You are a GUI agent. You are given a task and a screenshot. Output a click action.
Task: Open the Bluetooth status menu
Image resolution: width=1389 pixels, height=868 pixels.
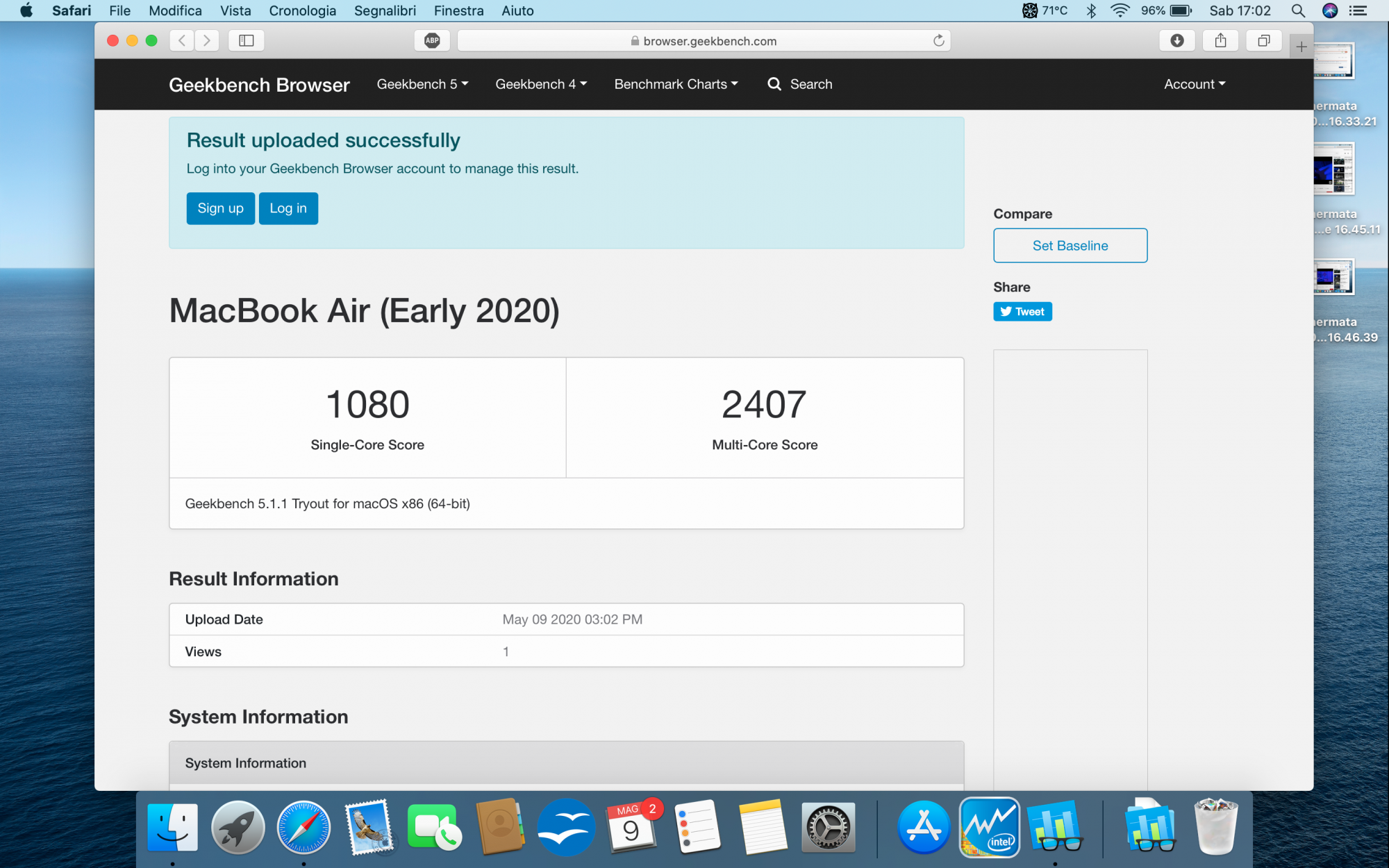pyautogui.click(x=1091, y=10)
